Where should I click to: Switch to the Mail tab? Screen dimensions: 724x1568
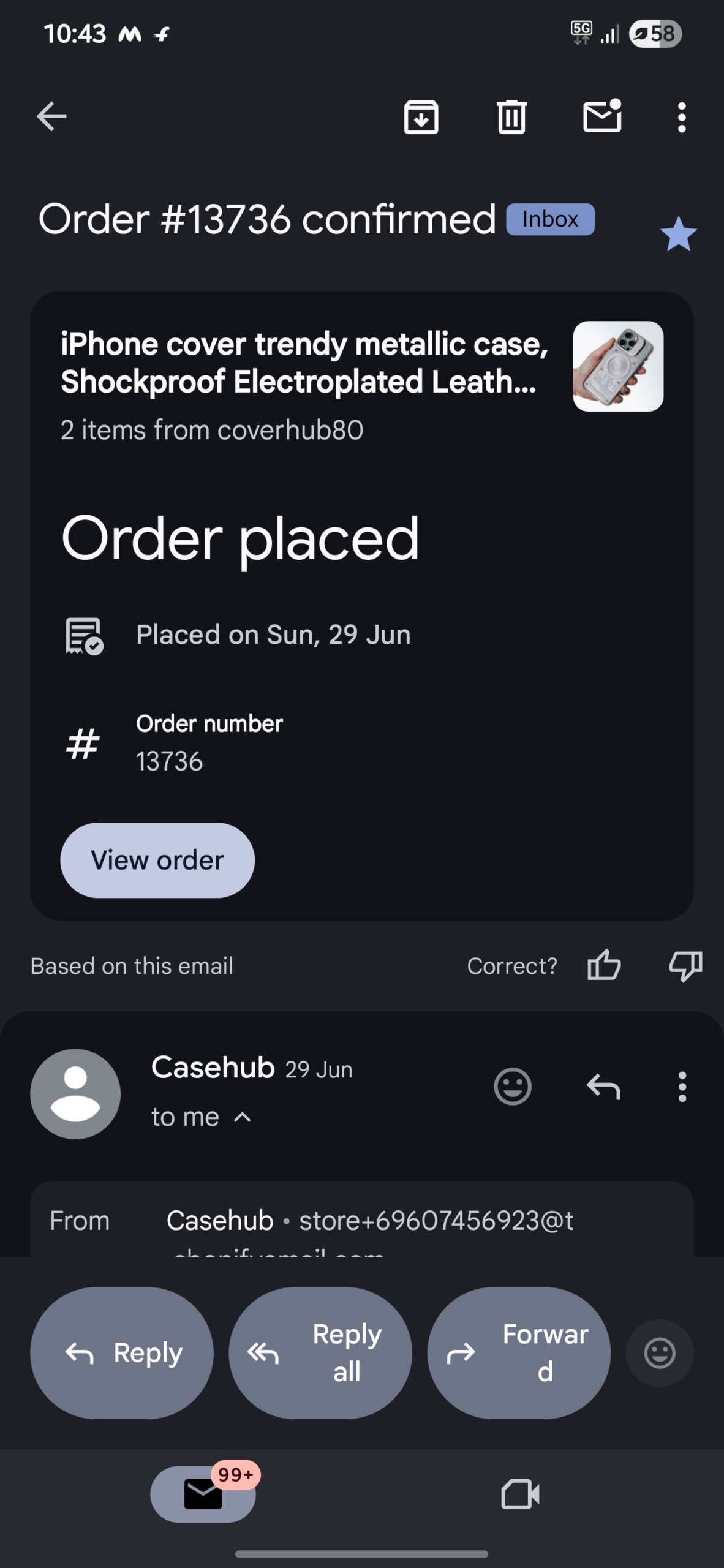pyautogui.click(x=203, y=1493)
